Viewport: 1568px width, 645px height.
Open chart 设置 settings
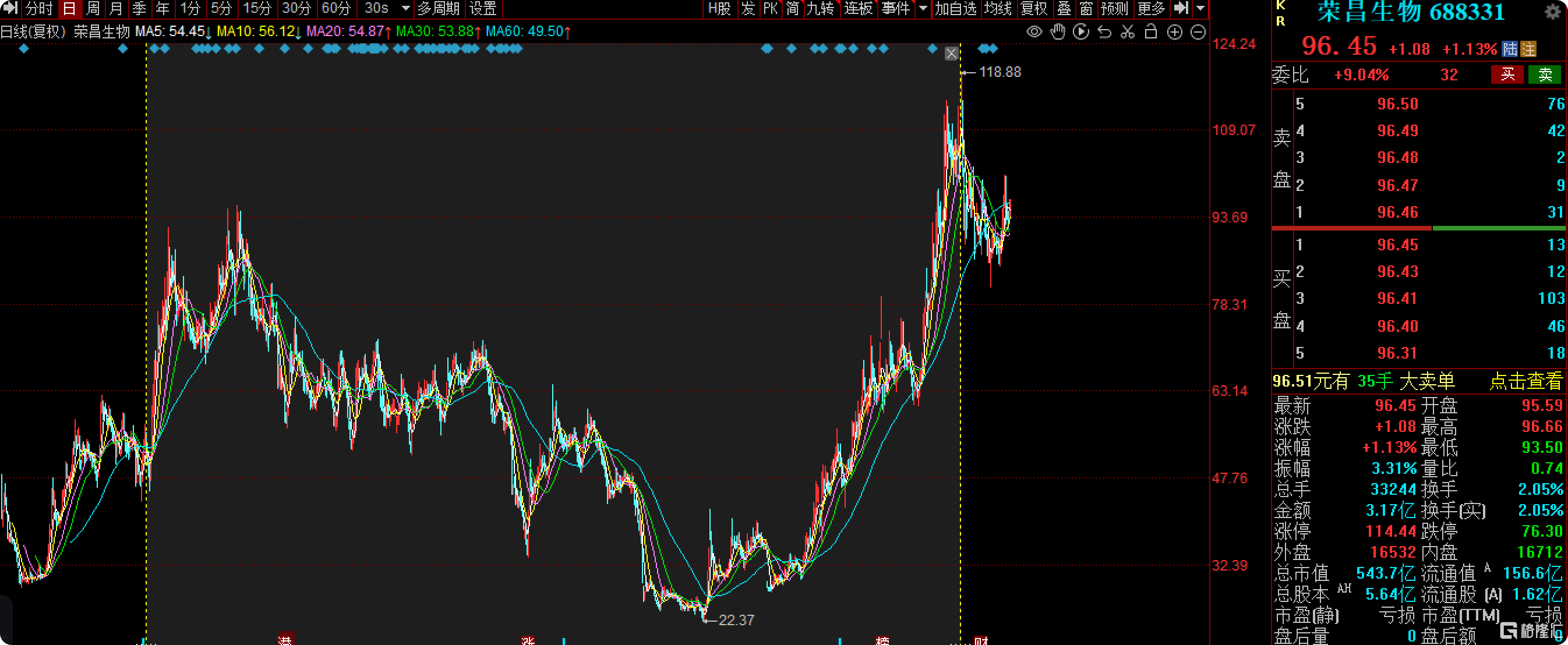click(483, 9)
